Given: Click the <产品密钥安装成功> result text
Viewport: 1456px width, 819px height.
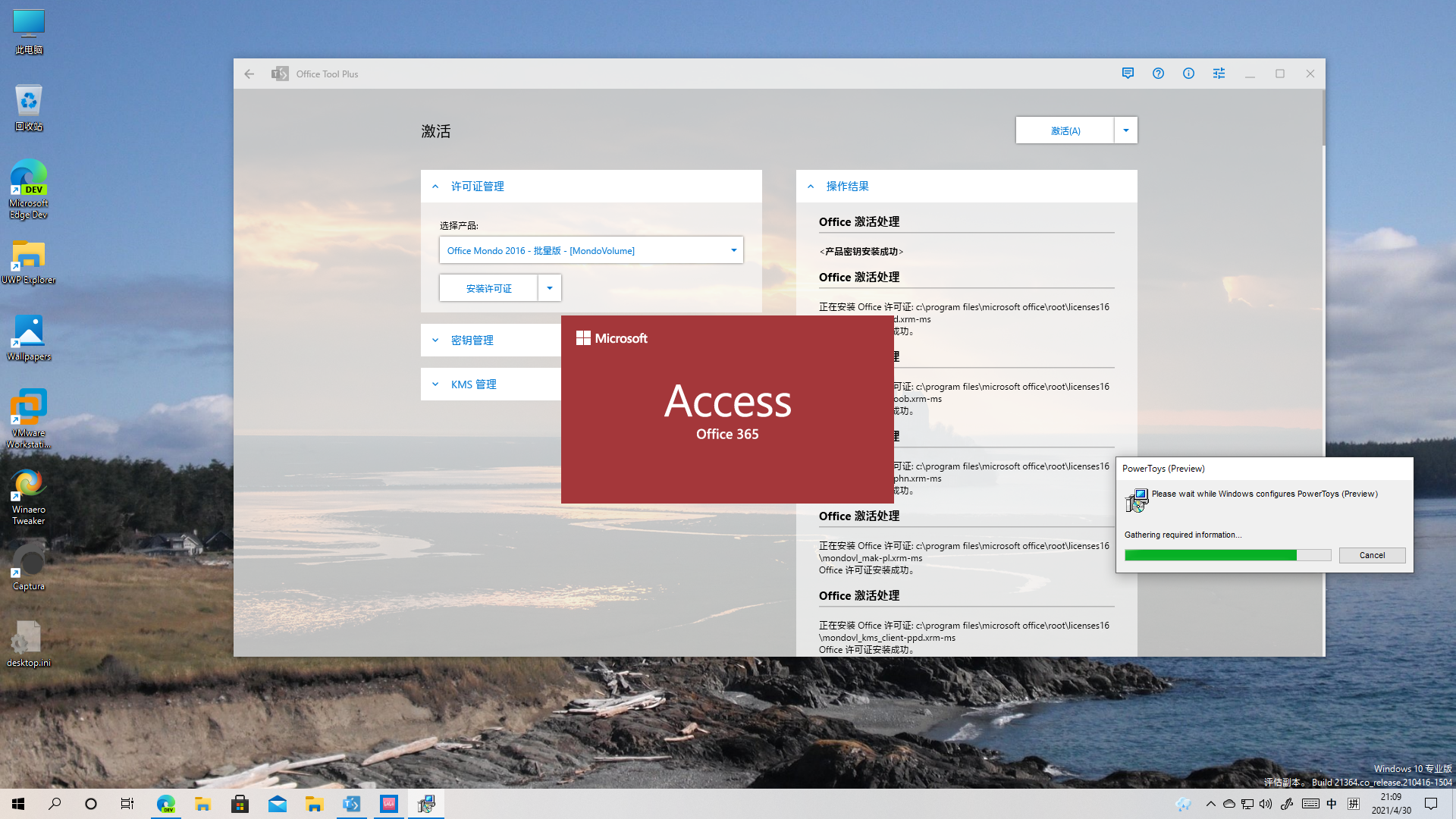Looking at the screenshot, I should 861,252.
